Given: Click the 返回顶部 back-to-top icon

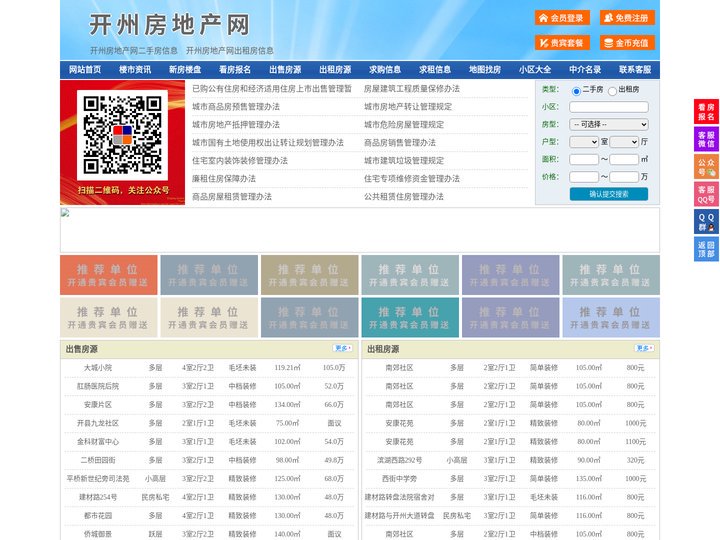Looking at the screenshot, I should tap(706, 249).
